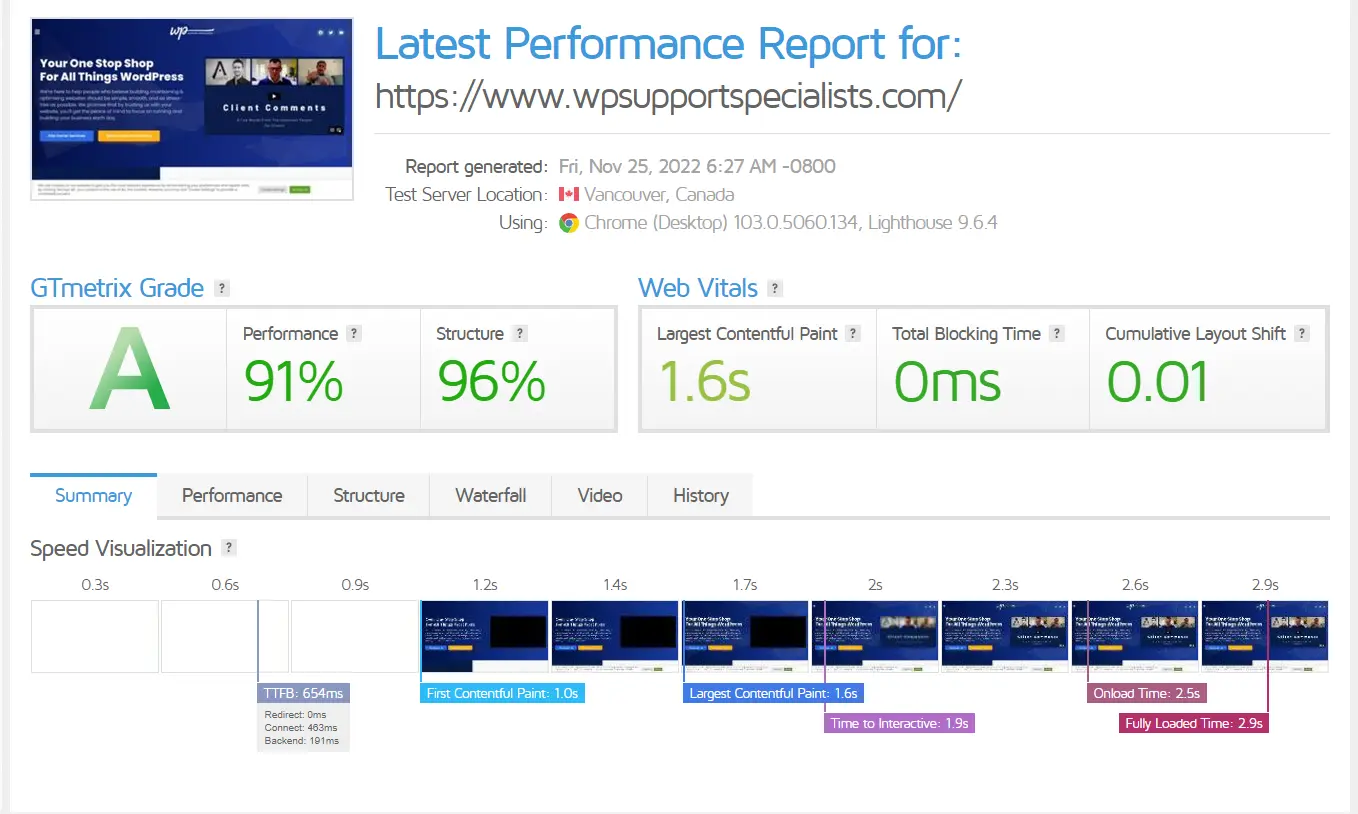Click the 96% Structure score
This screenshot has height=814, width=1358.
491,381
